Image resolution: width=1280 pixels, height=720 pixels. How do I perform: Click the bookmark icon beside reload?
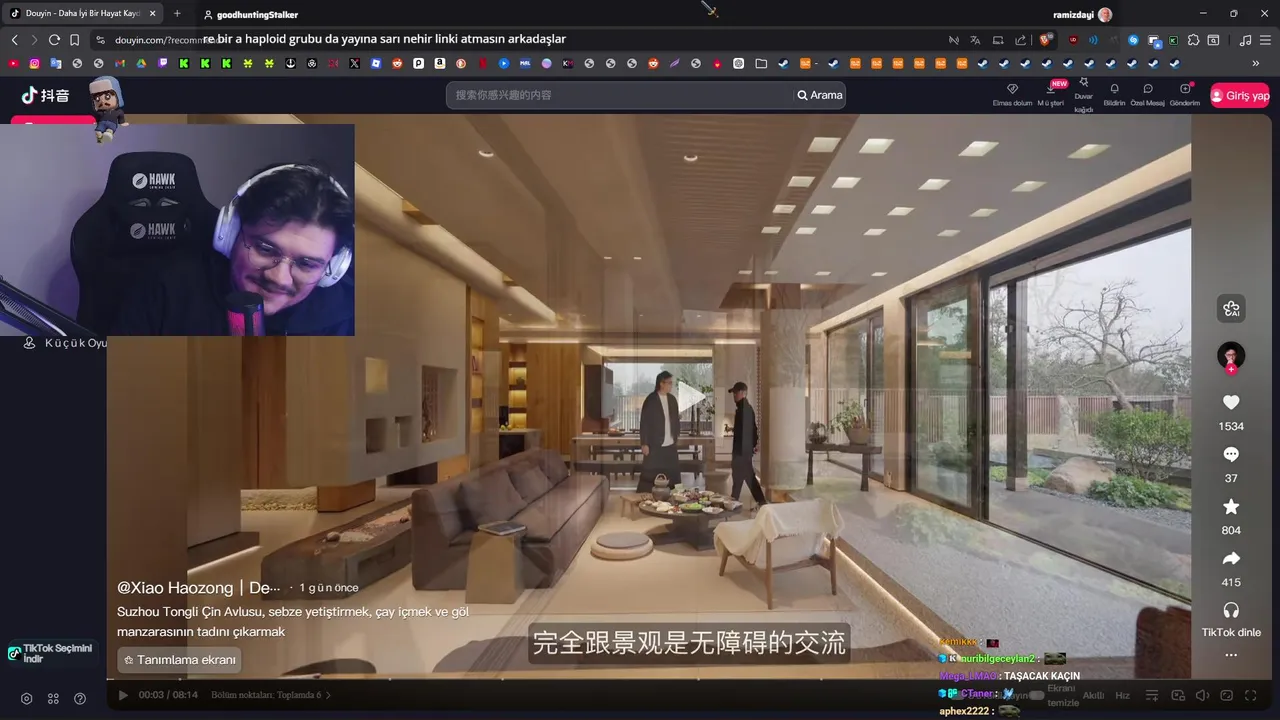74,40
